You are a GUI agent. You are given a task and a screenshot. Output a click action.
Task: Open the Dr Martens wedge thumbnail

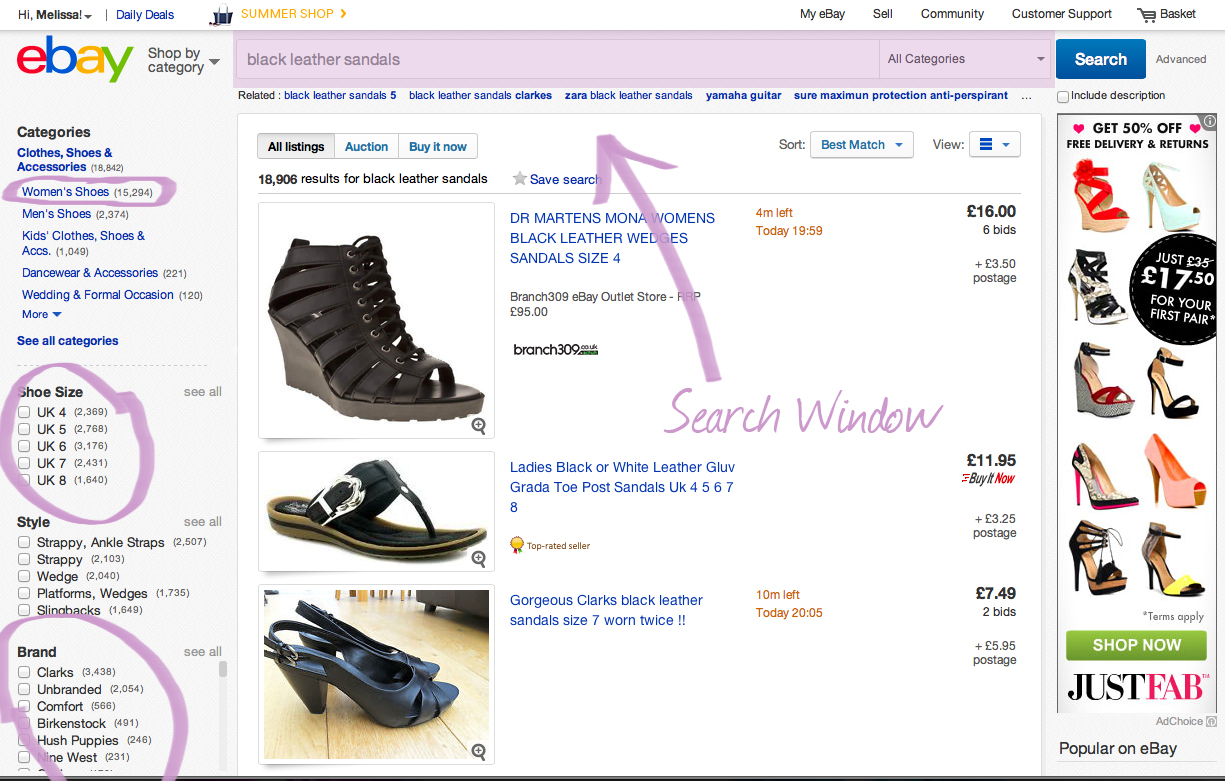tap(376, 320)
